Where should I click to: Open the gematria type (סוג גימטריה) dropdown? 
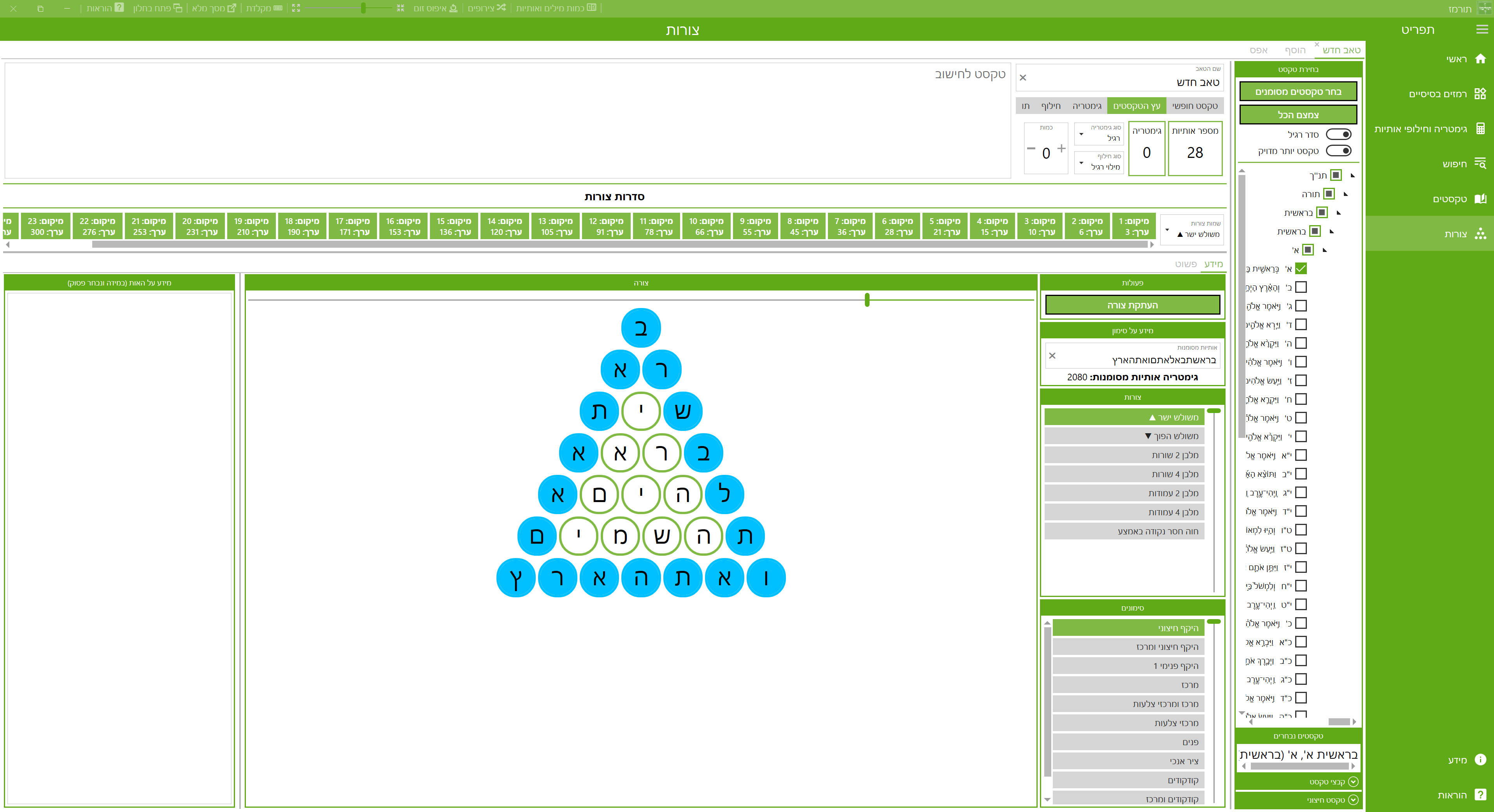[x=1098, y=134]
